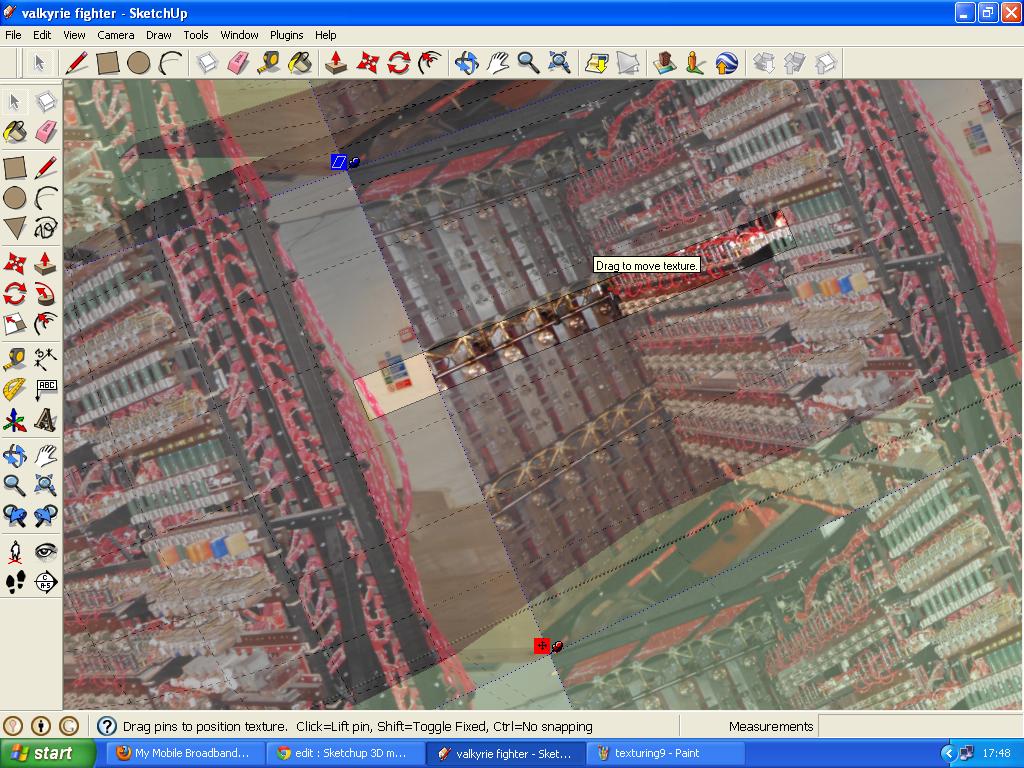1024x768 pixels.
Task: Click the geo-location status bar icon
Action: [13, 726]
